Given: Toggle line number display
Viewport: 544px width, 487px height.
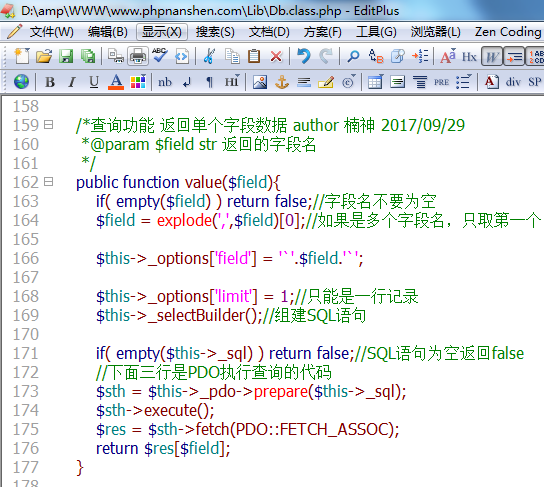Looking at the screenshot, I should coord(535,56).
